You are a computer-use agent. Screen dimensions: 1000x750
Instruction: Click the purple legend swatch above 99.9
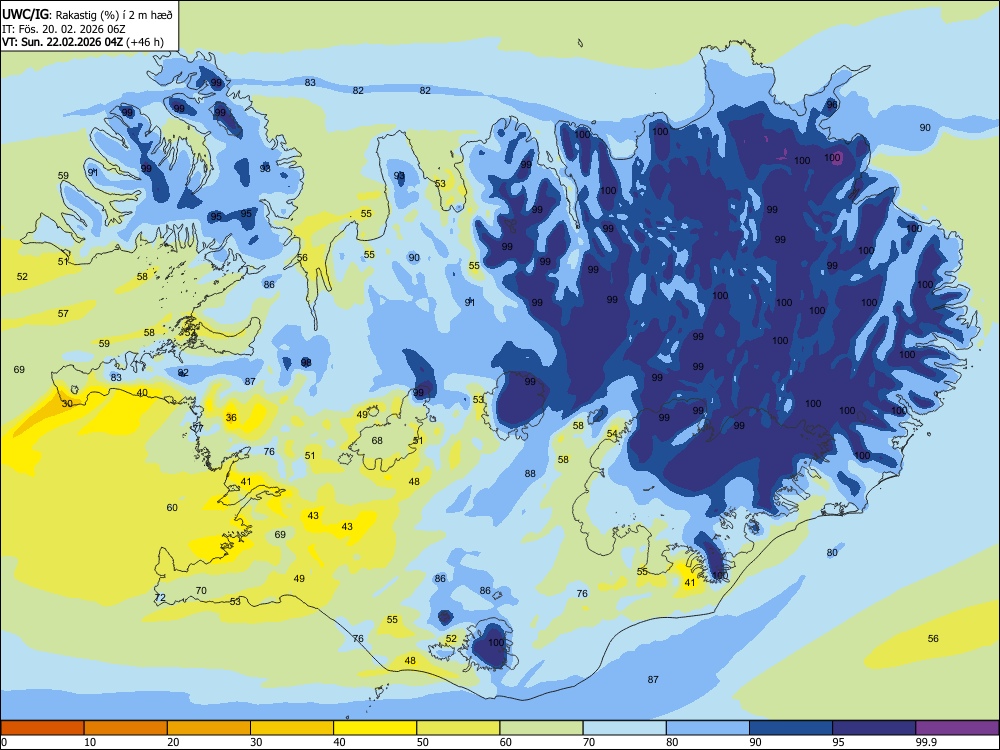pos(957,728)
